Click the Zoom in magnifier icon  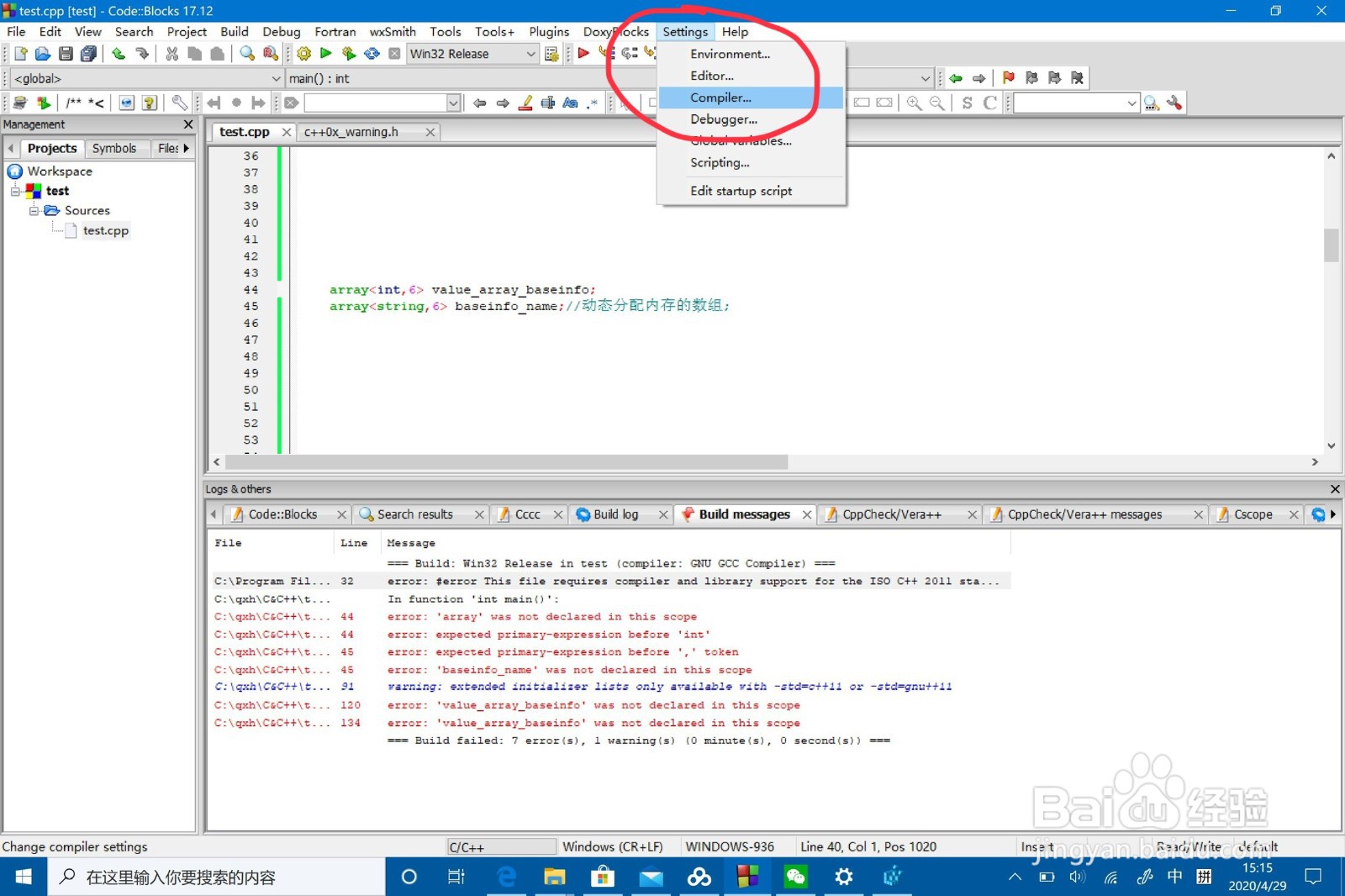click(x=914, y=103)
